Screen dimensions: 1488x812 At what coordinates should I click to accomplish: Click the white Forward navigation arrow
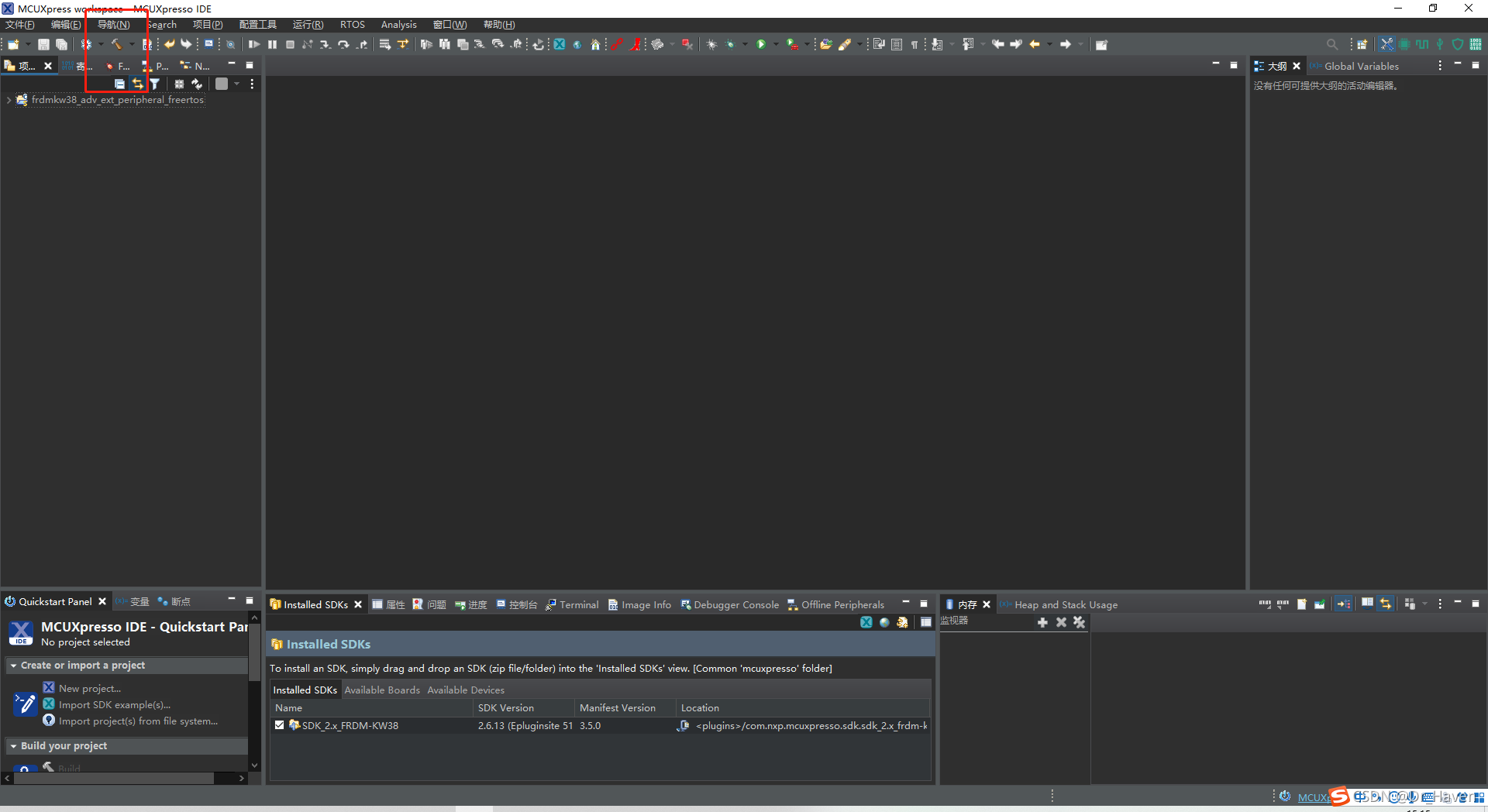(1066, 44)
